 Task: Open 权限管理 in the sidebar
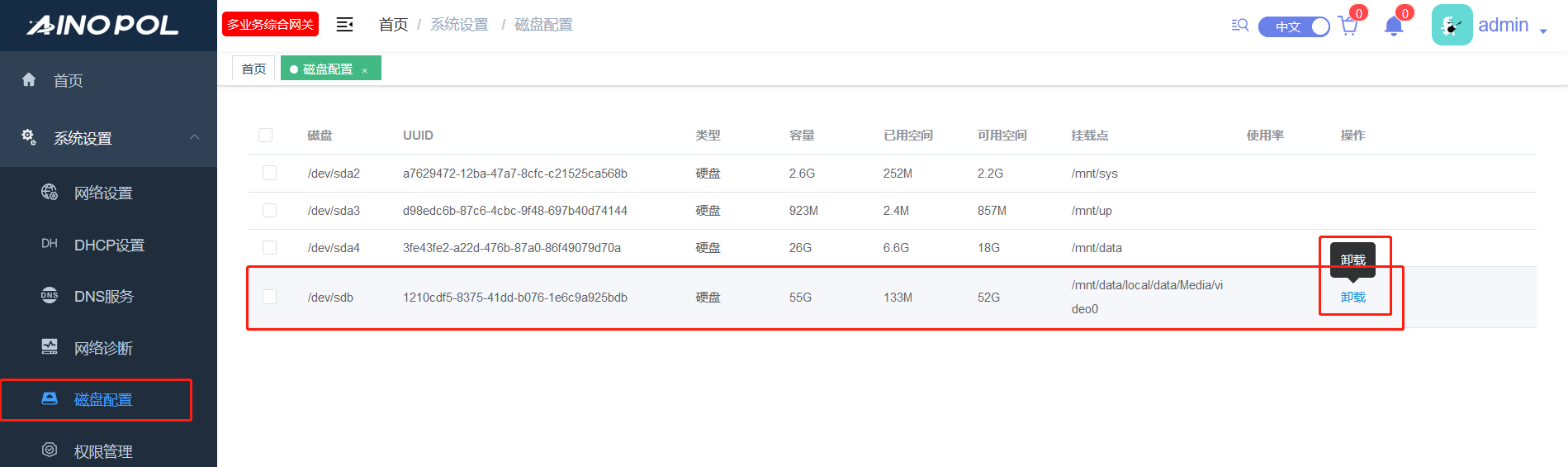pyautogui.click(x=103, y=451)
